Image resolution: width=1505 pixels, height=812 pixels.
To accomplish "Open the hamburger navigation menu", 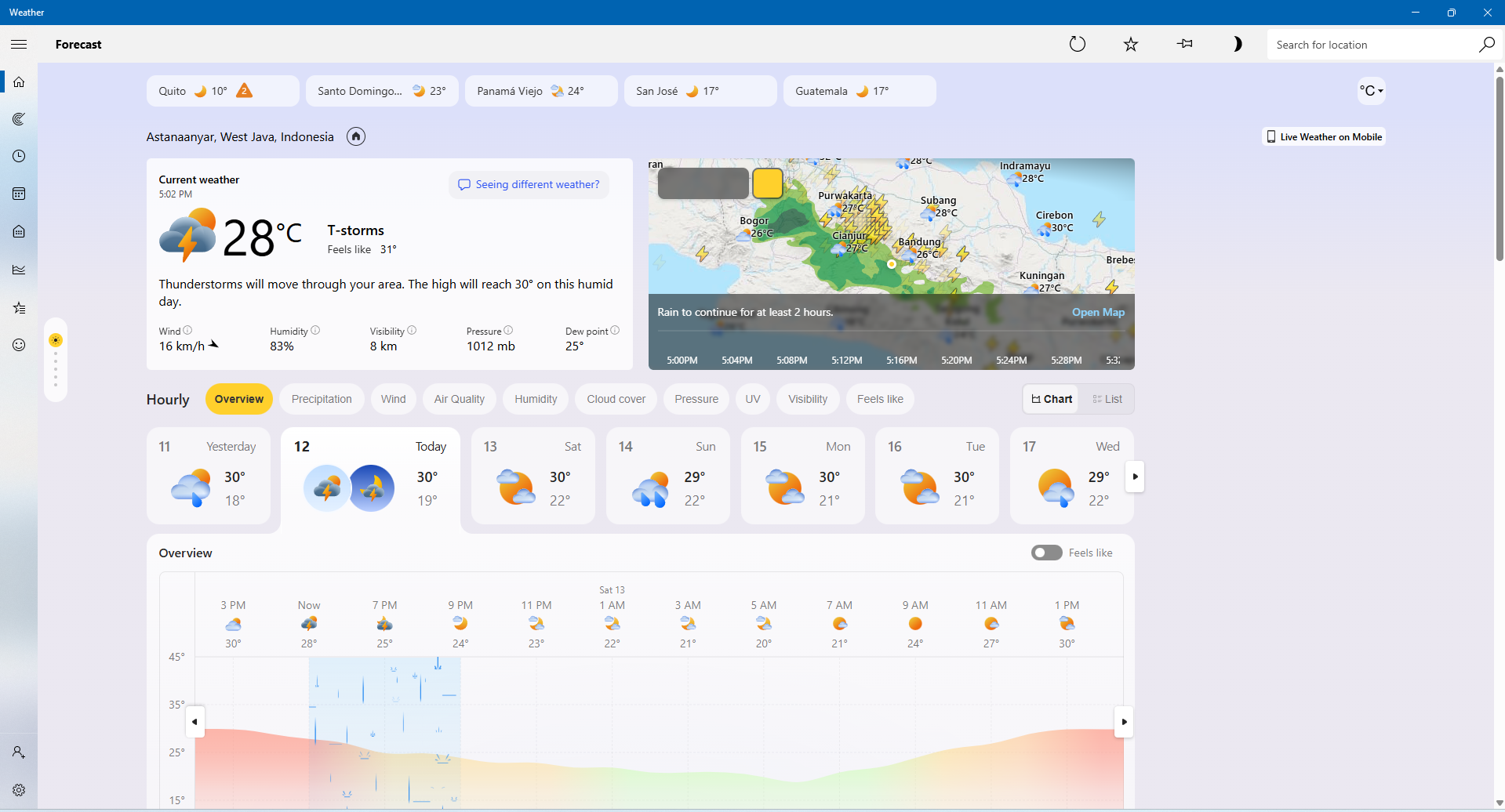I will click(x=19, y=45).
